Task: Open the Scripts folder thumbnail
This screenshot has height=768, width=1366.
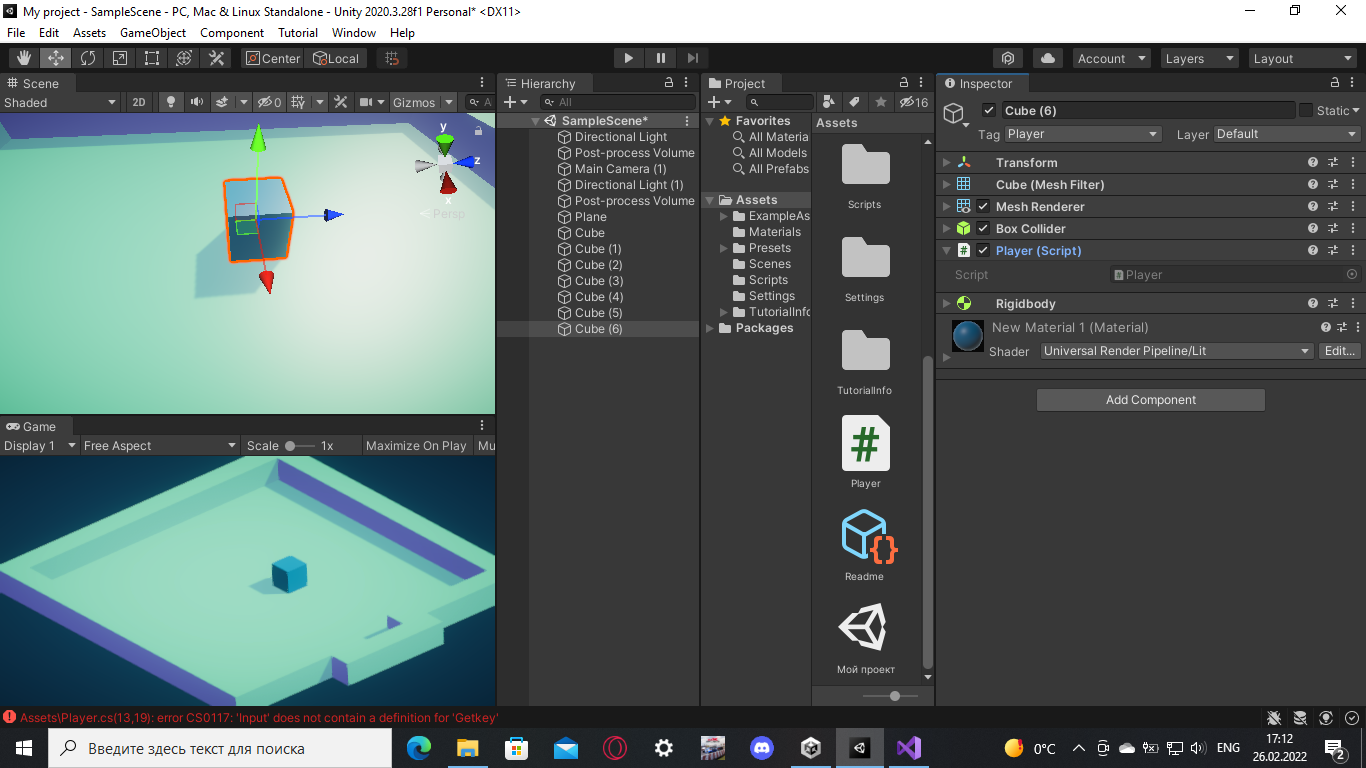Action: [865, 175]
